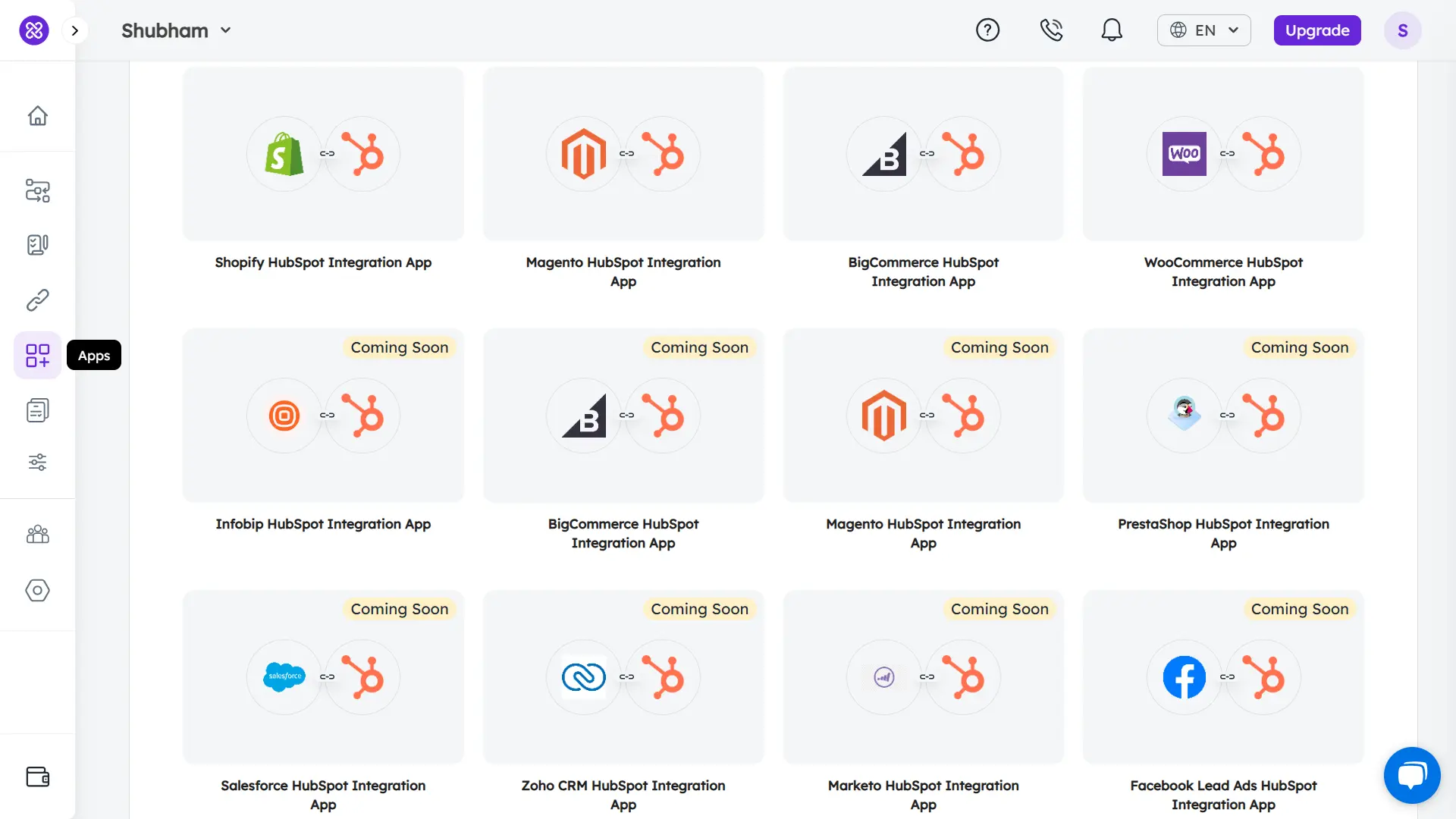
Task: Select the WooCommerce HubSpot Integration App card
Action: [x=1222, y=154]
